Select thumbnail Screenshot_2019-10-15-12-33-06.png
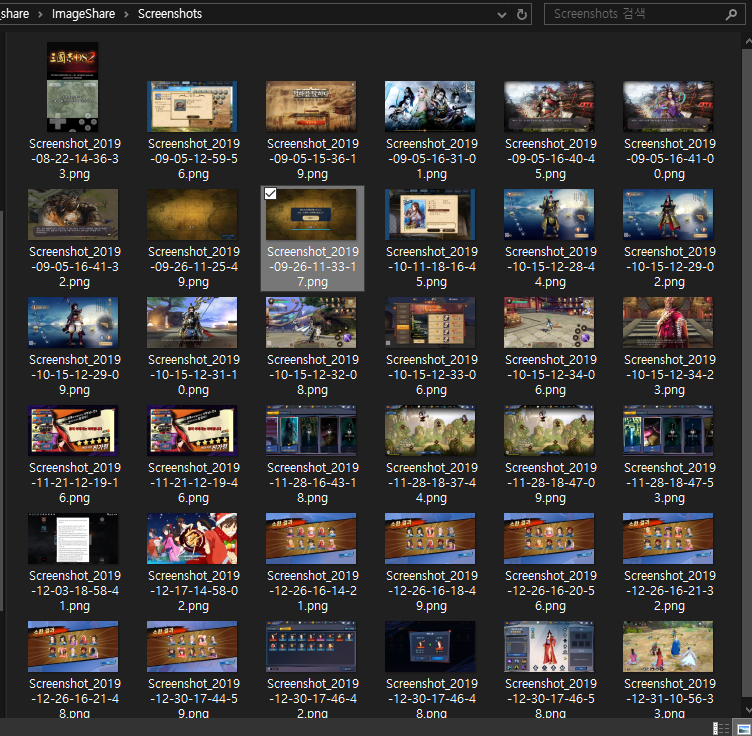The height and width of the screenshot is (736, 752). (x=430, y=322)
